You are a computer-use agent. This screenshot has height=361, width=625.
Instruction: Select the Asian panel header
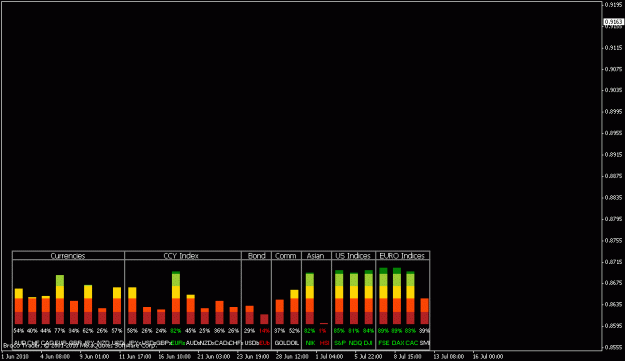point(315,256)
